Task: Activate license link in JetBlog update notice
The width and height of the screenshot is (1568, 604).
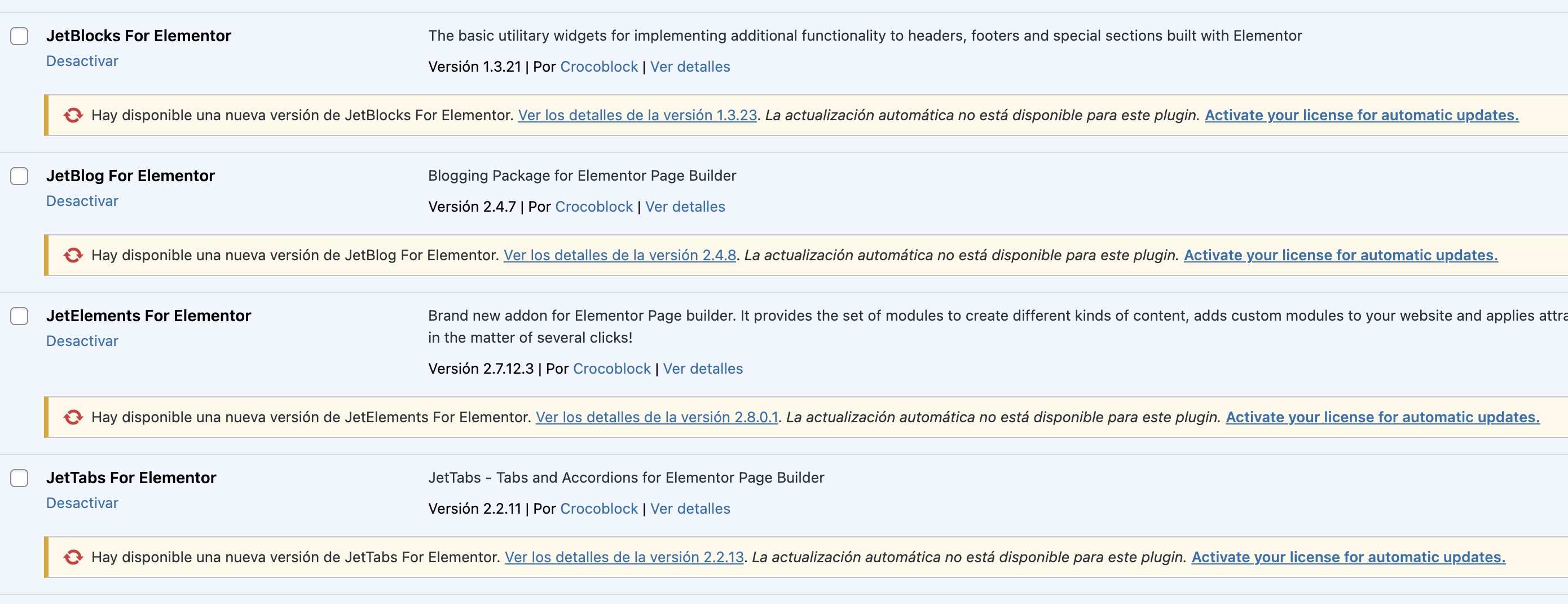Action: [x=1340, y=255]
